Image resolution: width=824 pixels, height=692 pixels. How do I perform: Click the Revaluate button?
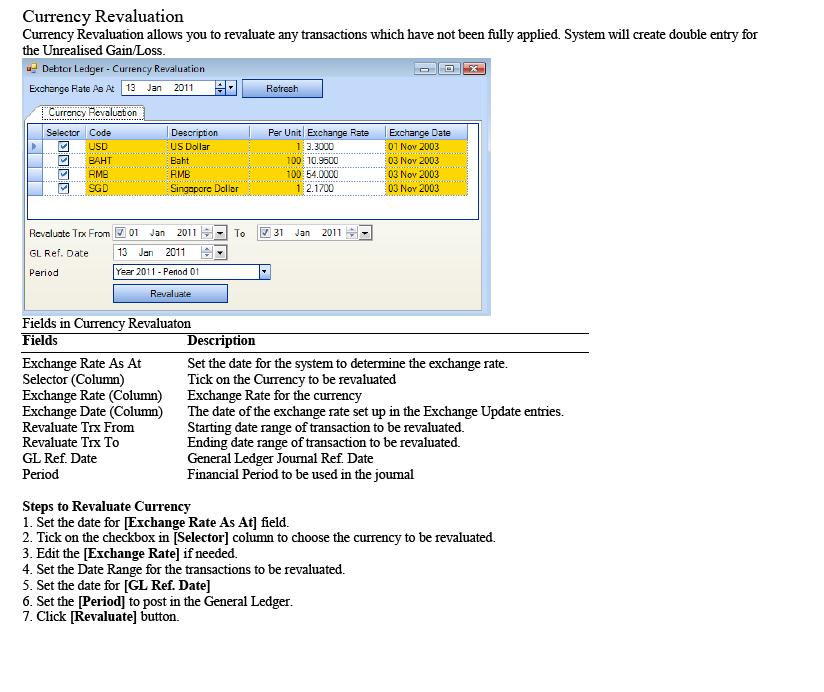pos(170,294)
